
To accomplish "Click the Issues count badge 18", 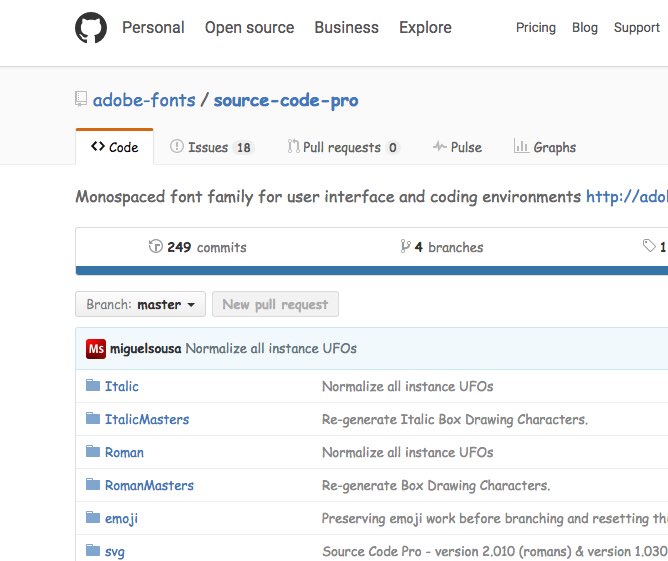I will pos(244,147).
